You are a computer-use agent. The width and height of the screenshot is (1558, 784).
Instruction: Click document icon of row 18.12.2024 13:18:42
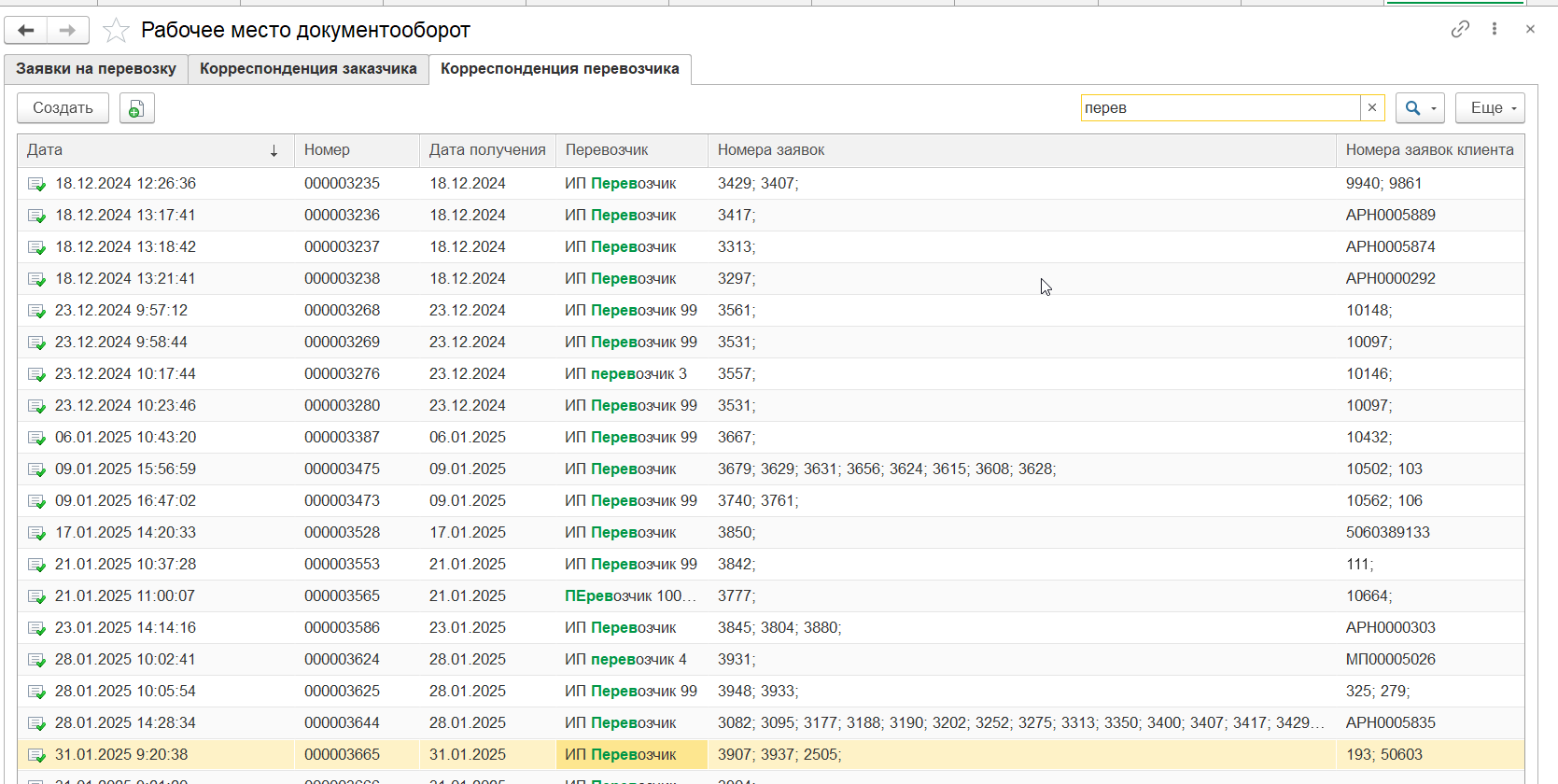click(36, 247)
